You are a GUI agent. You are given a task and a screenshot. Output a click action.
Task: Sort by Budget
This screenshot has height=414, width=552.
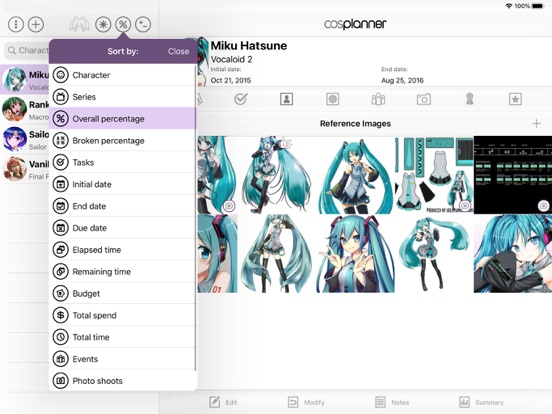pyautogui.click(x=122, y=293)
